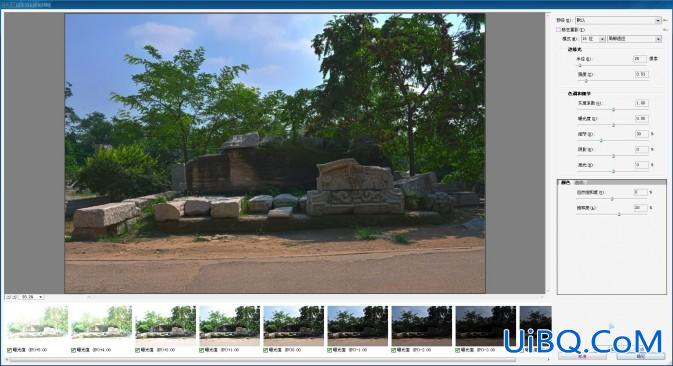
Task: Uncheck the EV +1.00 exposure thumbnail checkbox
Action: (x=202, y=350)
